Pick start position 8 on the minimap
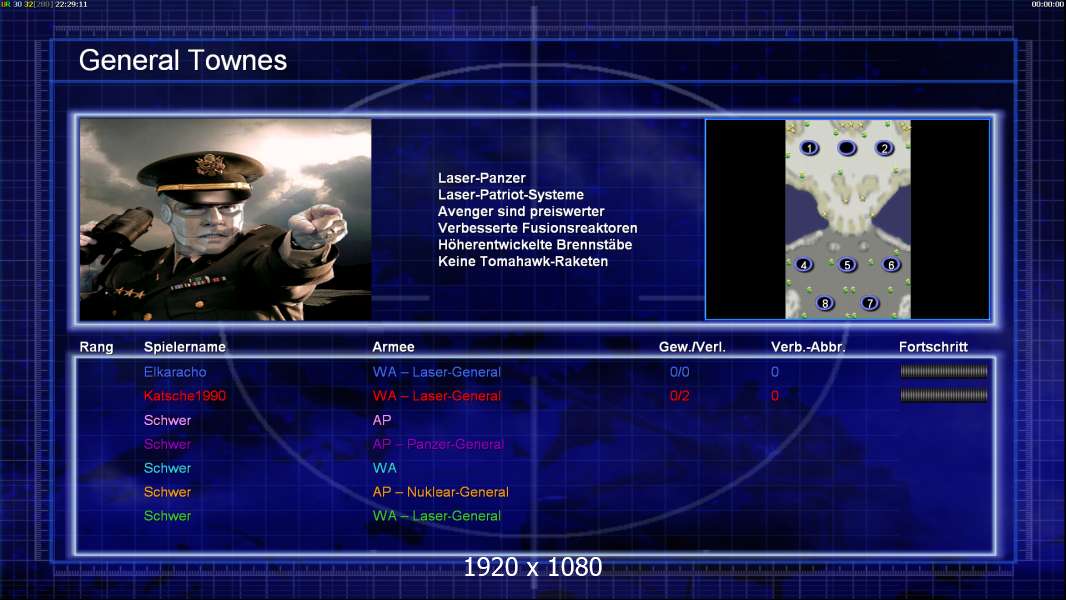The width and height of the screenshot is (1066, 600). click(x=825, y=303)
